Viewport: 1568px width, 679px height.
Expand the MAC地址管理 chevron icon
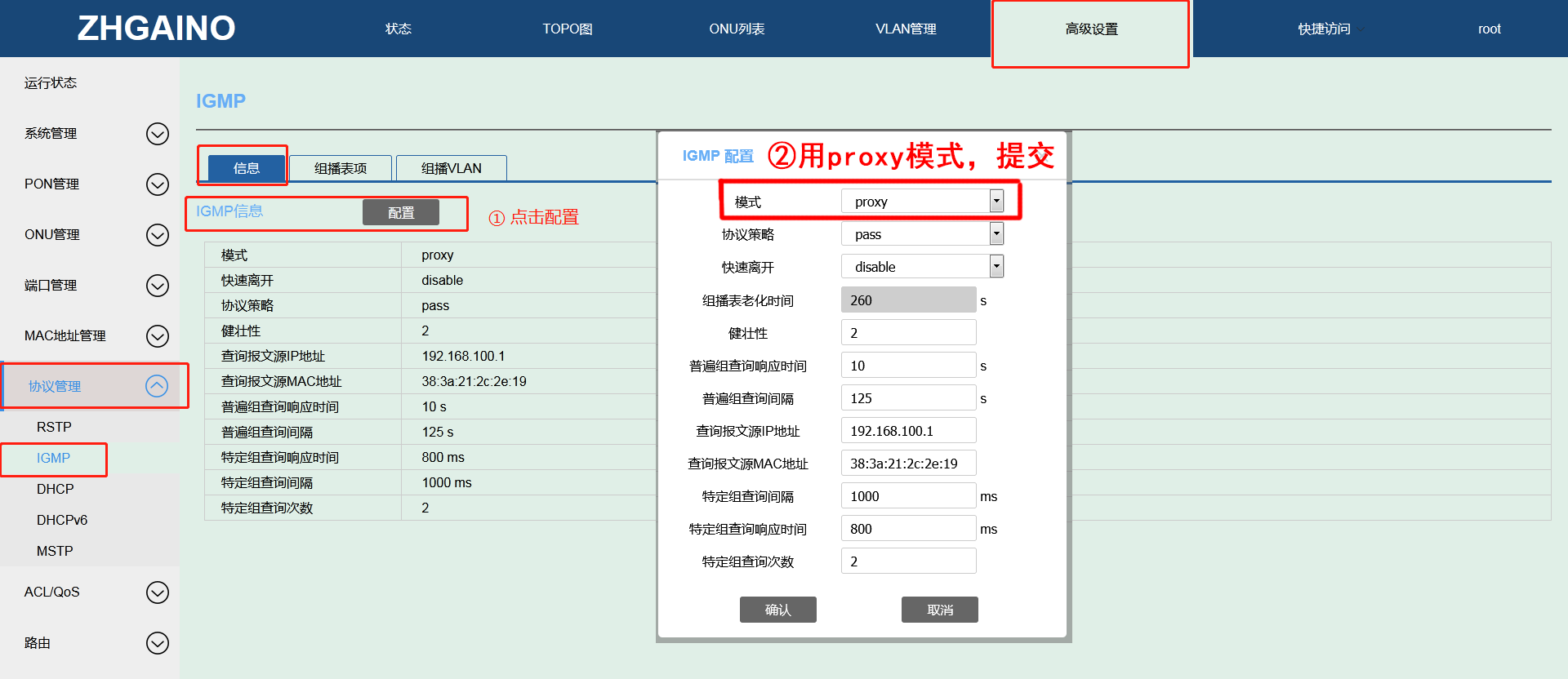157,336
